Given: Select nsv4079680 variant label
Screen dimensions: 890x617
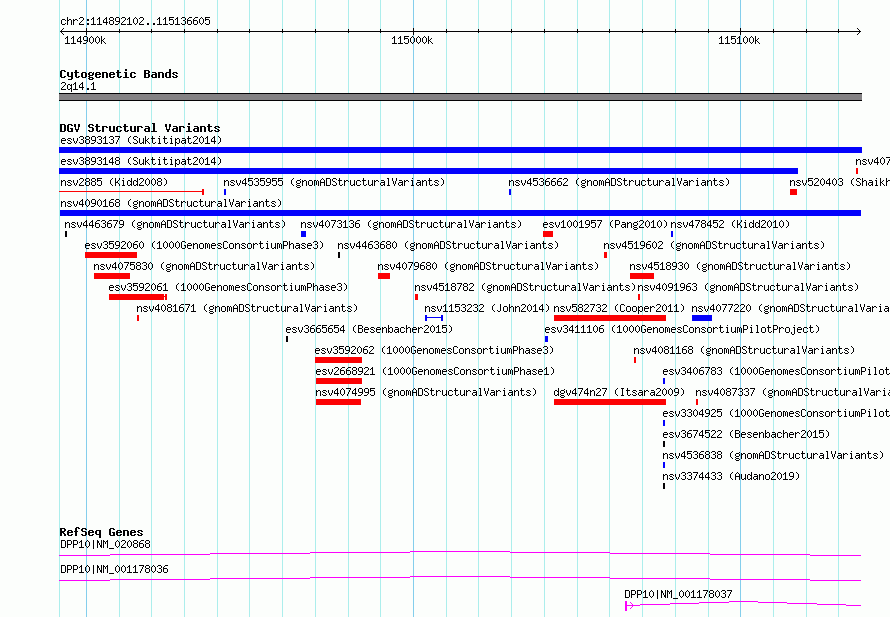Looking at the screenshot, I should 488,266.
